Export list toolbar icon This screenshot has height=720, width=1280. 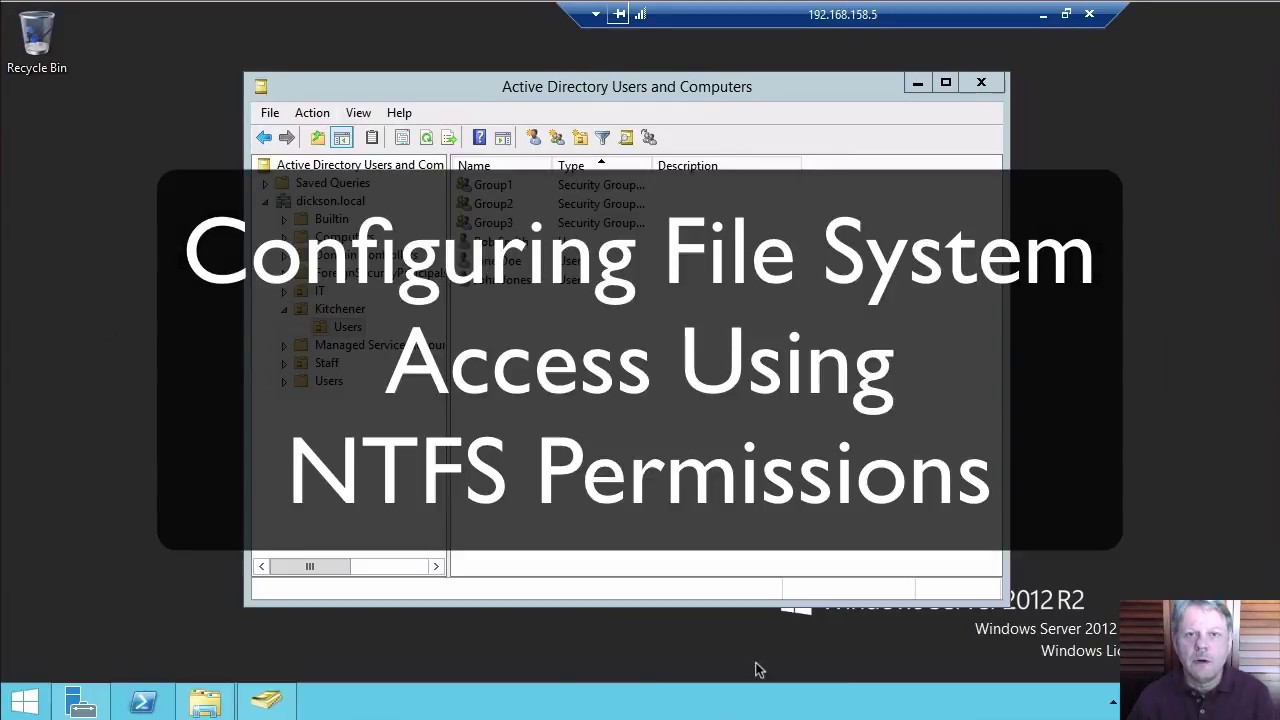(449, 138)
